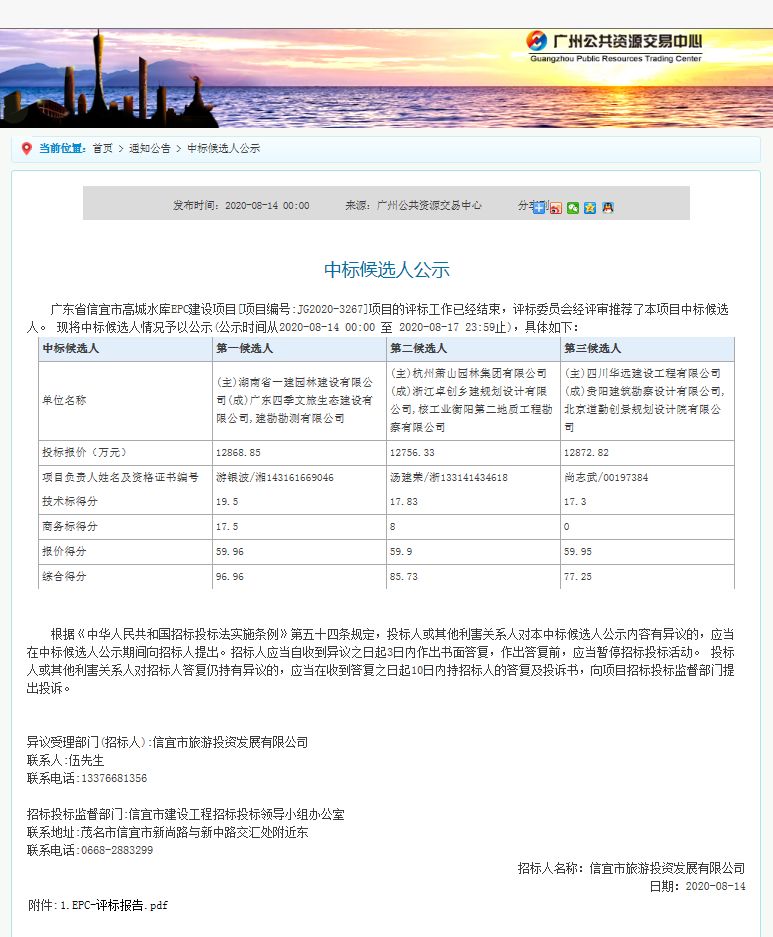The width and height of the screenshot is (773, 937).
Task: Share via WeChat green icon
Action: coord(573,207)
